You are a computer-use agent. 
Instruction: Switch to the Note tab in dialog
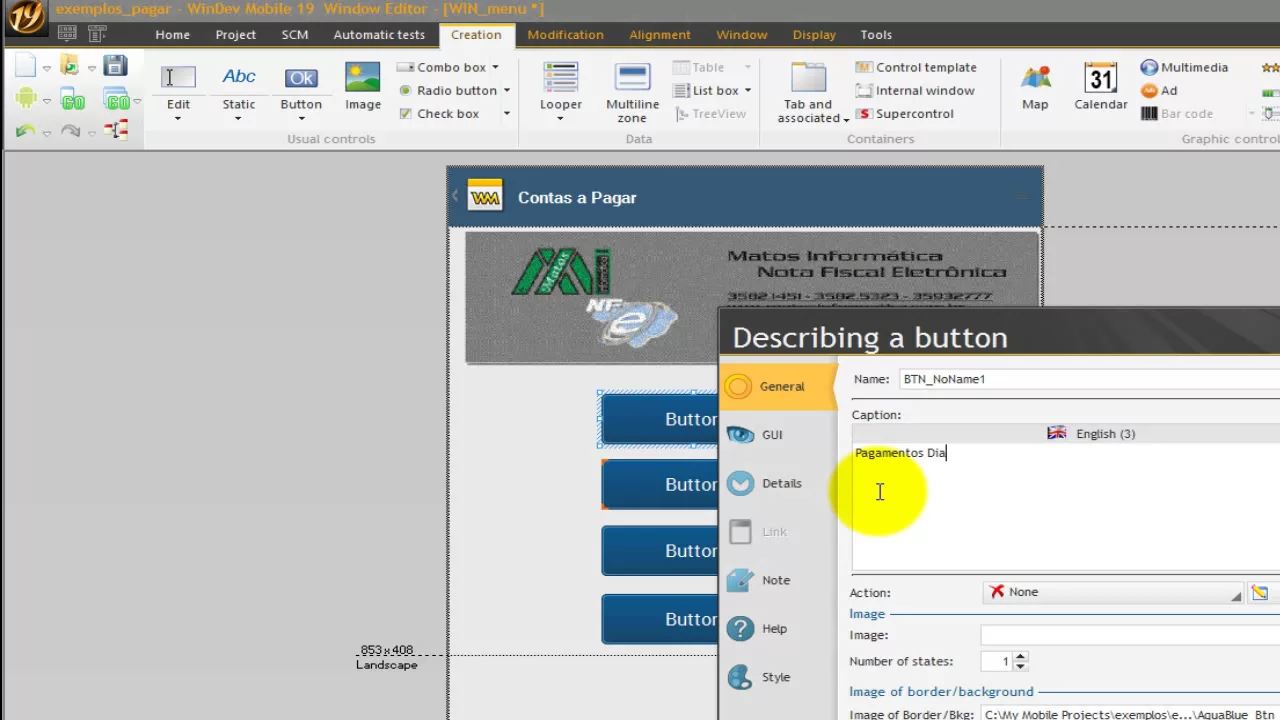click(776, 580)
